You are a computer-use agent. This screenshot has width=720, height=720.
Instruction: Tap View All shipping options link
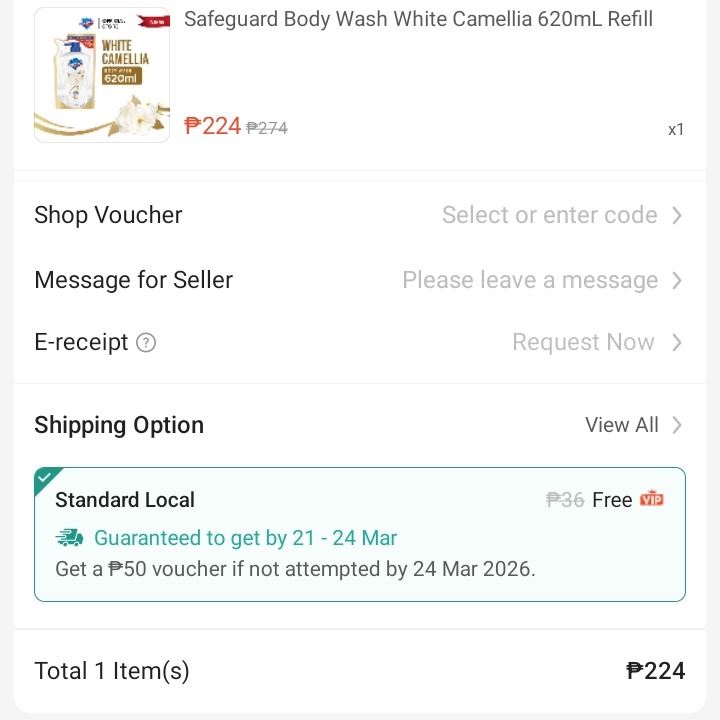pos(621,425)
